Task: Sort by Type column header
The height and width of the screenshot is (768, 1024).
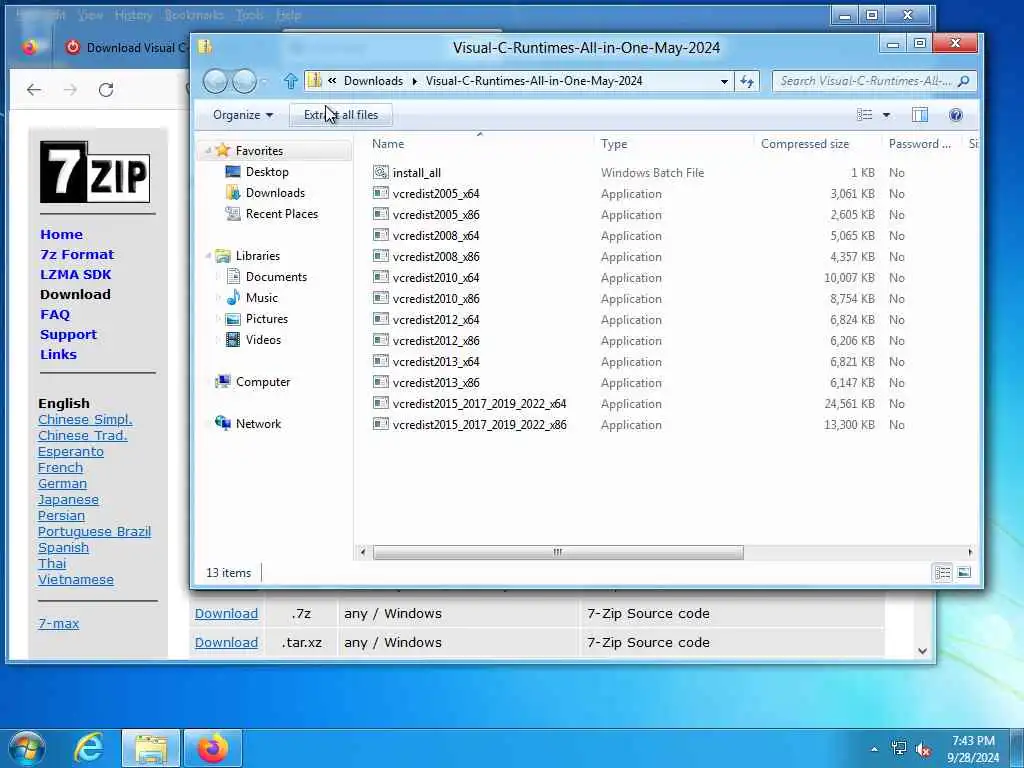Action: point(614,144)
